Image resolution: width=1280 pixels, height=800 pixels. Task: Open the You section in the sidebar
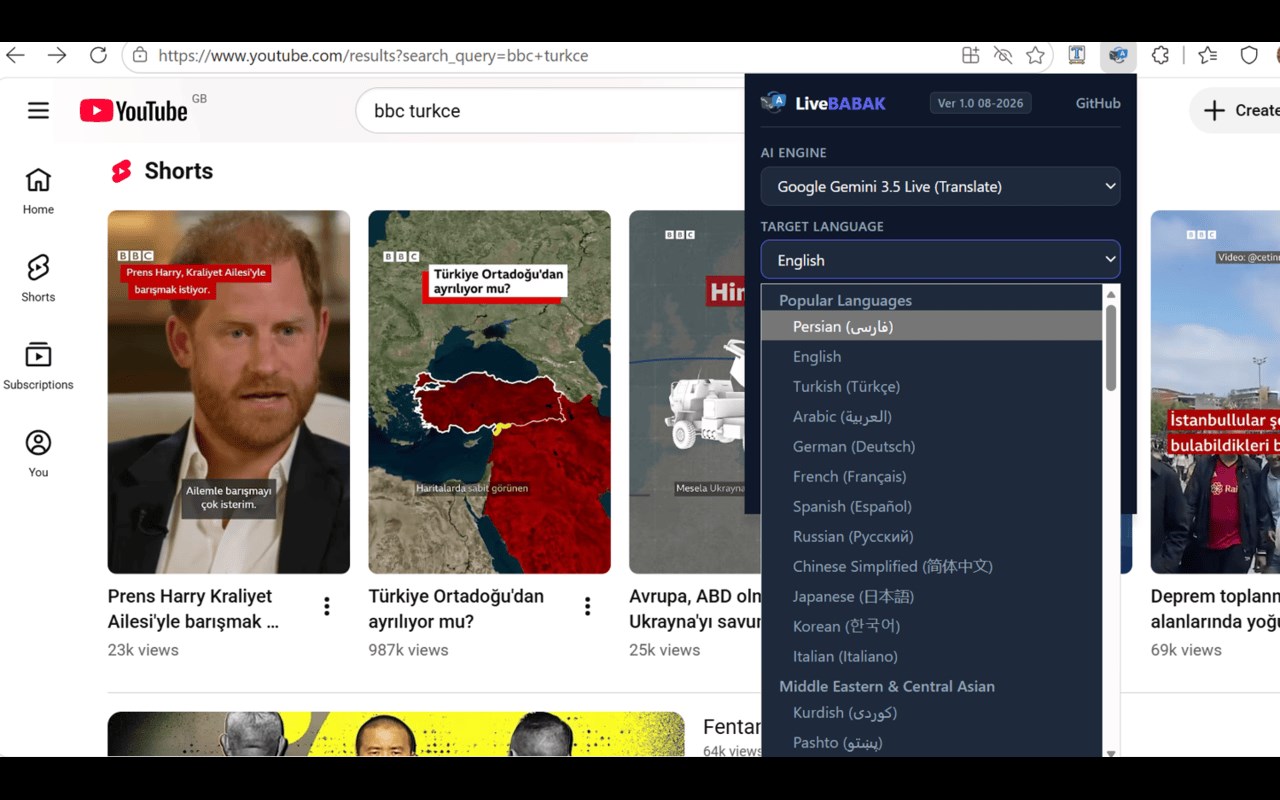click(38, 454)
